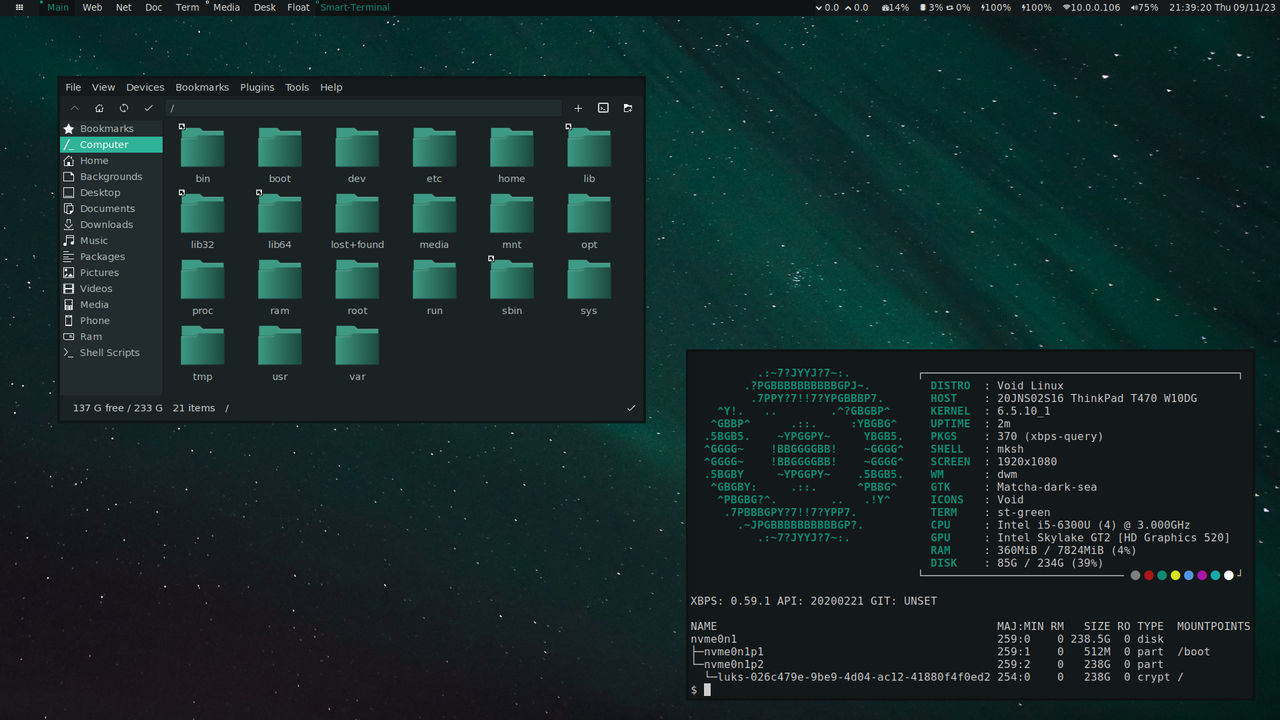The height and width of the screenshot is (720, 1280).
Task: Open a terminal from the file manager toolbar
Action: coord(603,108)
